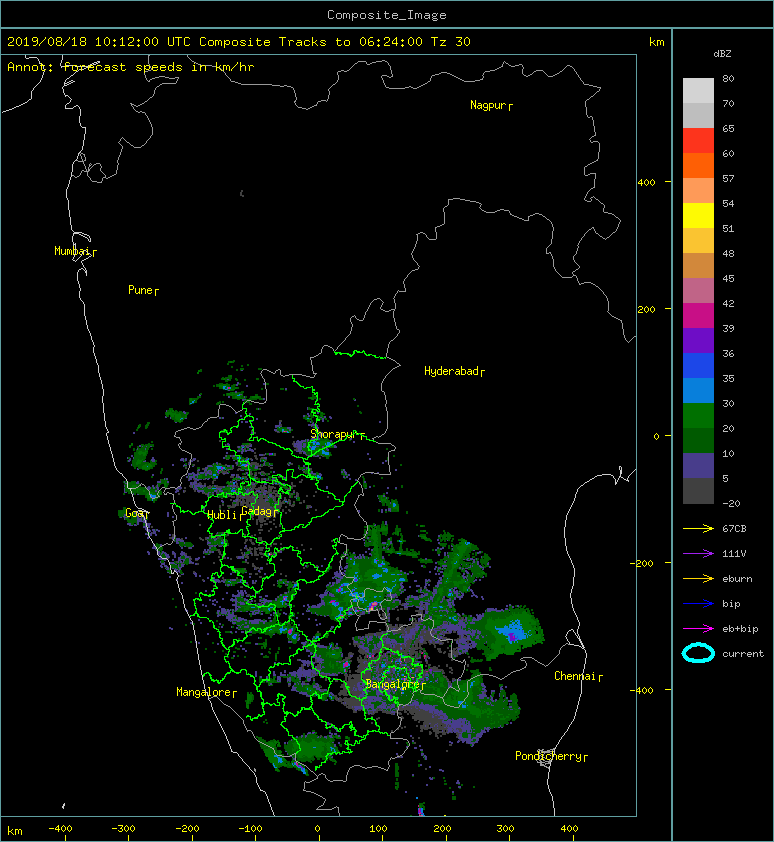Click the lightest gray 80 dBZ swatch

click(698, 91)
